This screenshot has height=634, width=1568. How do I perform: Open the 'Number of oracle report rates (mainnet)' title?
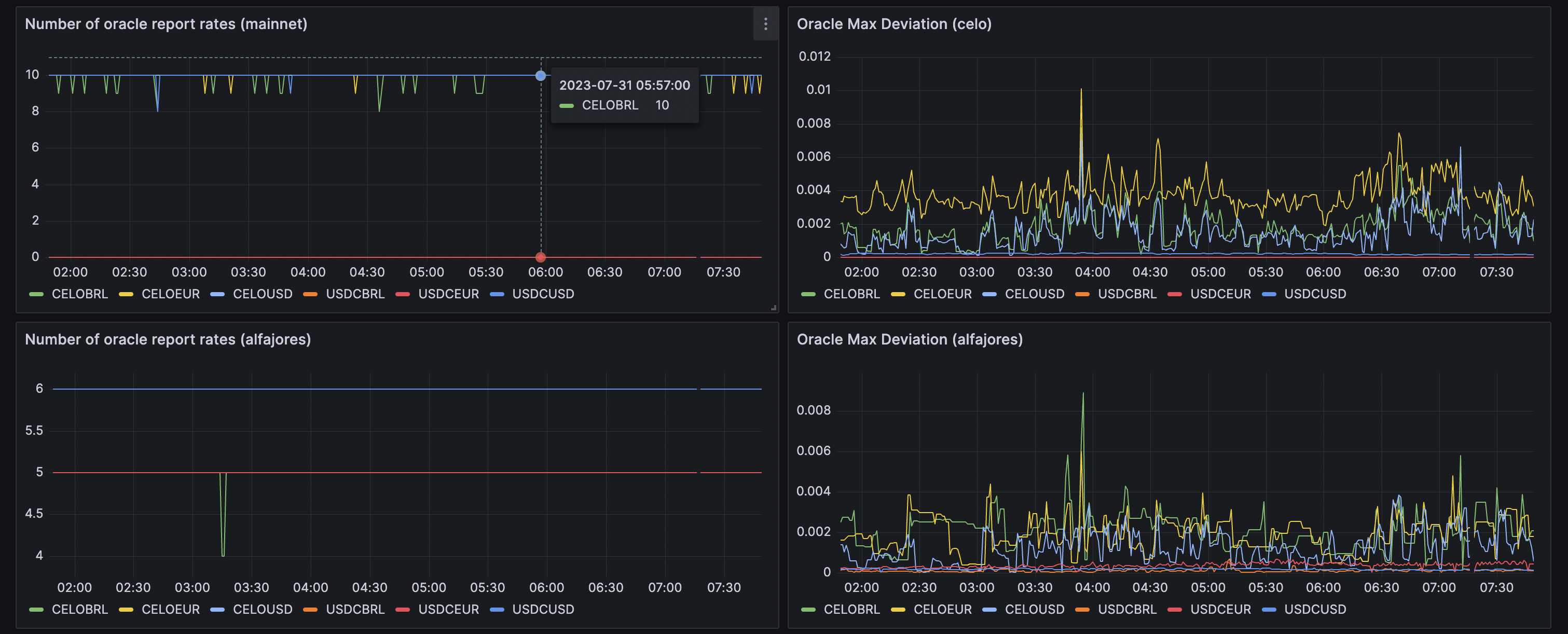(166, 24)
